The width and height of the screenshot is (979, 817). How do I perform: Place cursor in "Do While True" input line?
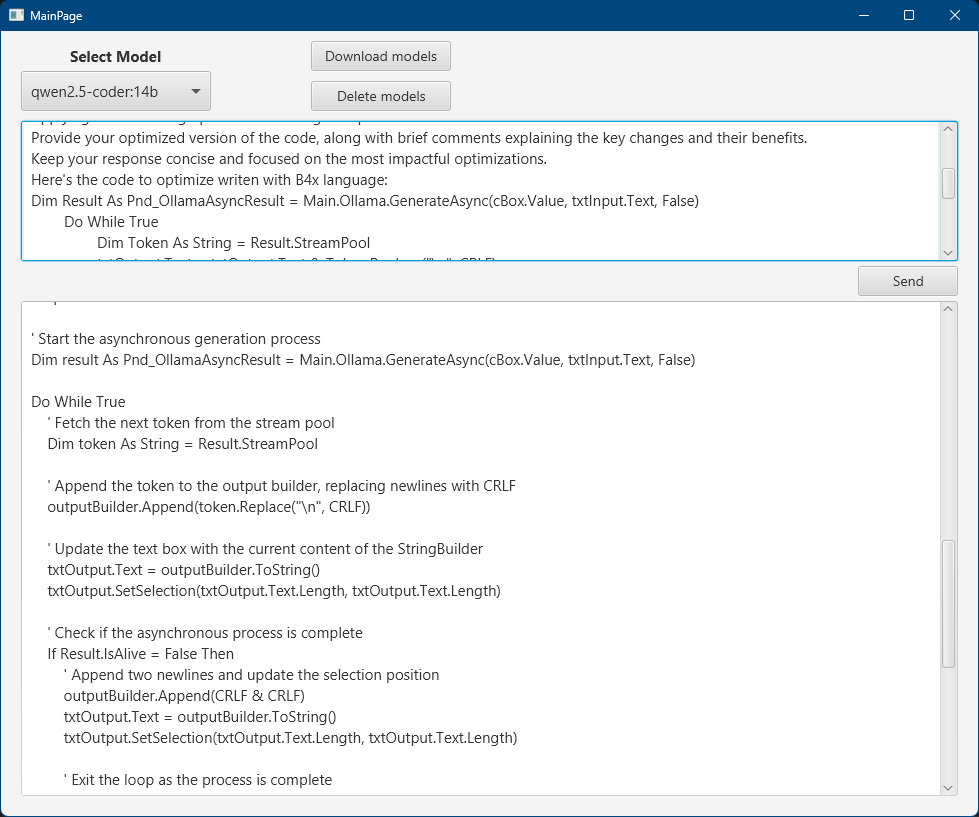(x=111, y=222)
